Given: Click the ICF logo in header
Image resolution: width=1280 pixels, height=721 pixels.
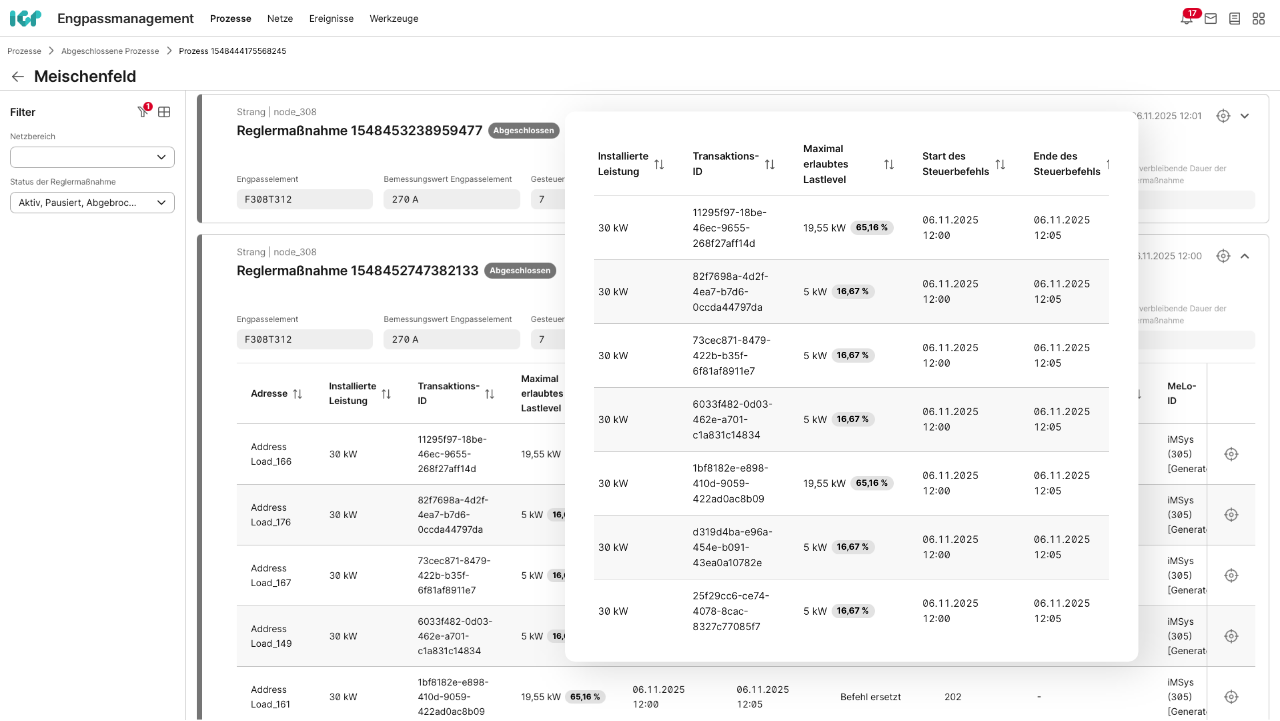Looking at the screenshot, I should 25,19.
